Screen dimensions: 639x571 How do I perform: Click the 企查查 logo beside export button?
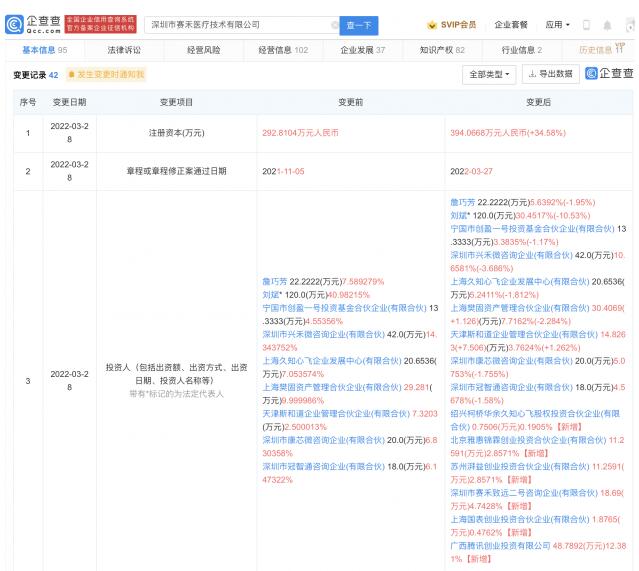609,73
